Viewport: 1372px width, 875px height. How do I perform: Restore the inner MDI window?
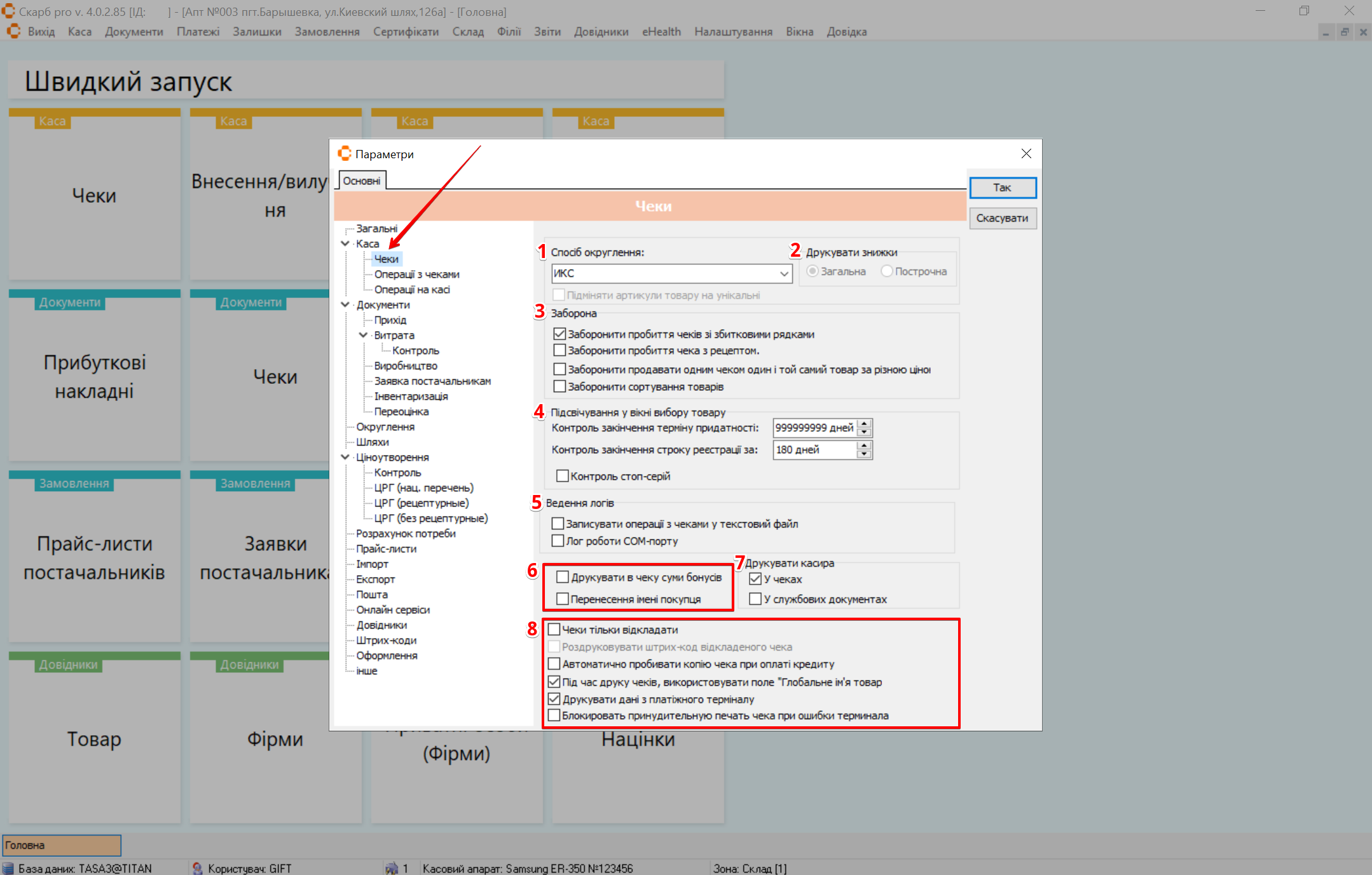pos(1344,32)
